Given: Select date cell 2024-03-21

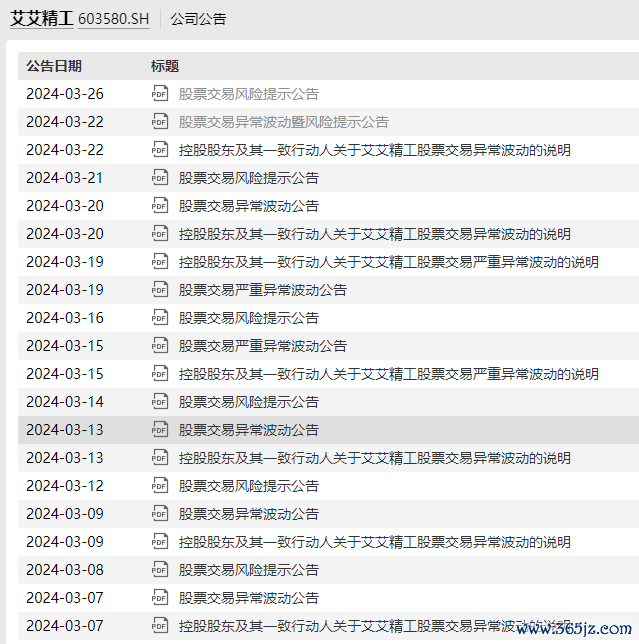Looking at the screenshot, I should click(65, 177).
